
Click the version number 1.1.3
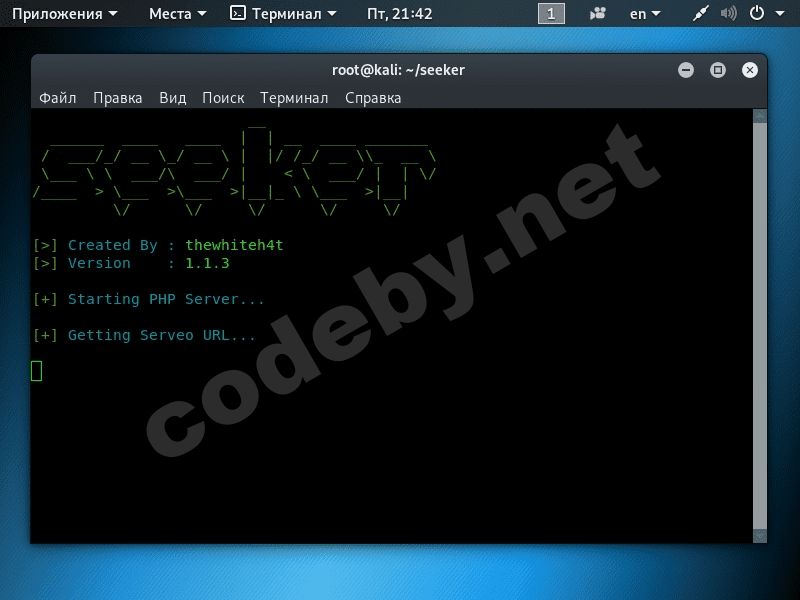(x=207, y=263)
